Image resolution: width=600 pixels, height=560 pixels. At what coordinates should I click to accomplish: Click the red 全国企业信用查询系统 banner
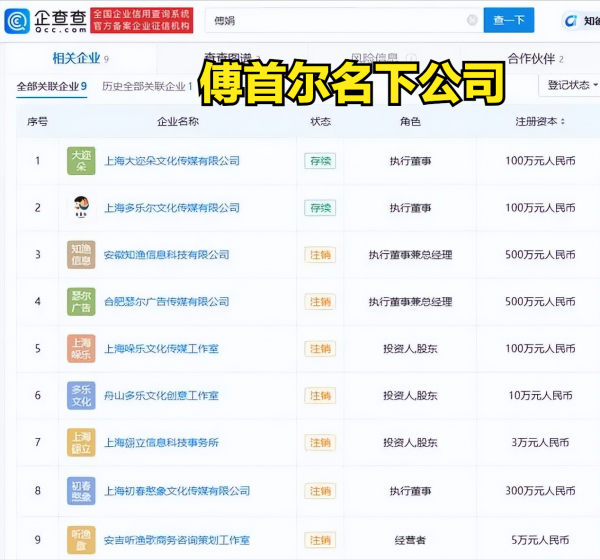(142, 20)
